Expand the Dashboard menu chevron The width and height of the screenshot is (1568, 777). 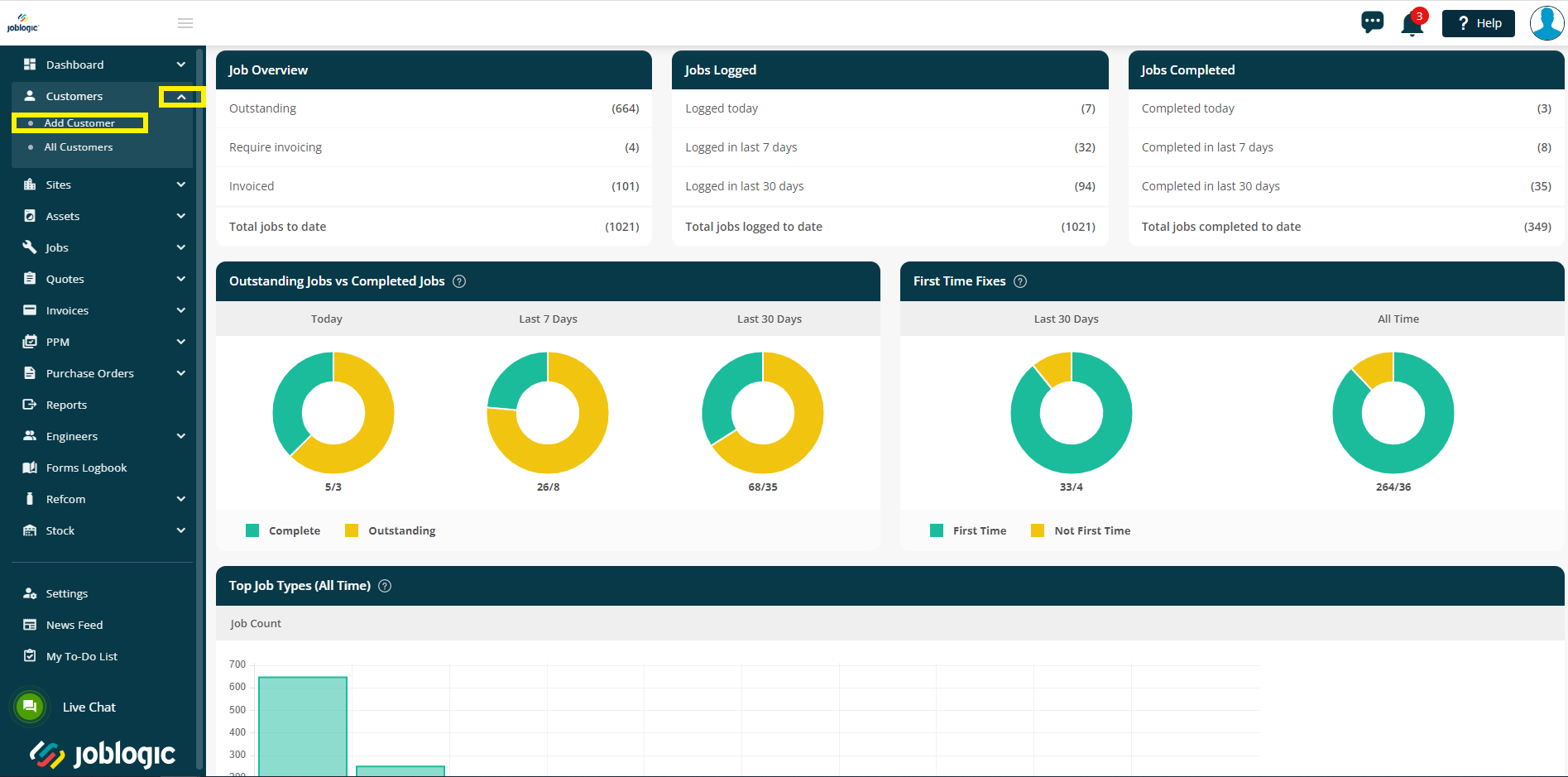181,65
